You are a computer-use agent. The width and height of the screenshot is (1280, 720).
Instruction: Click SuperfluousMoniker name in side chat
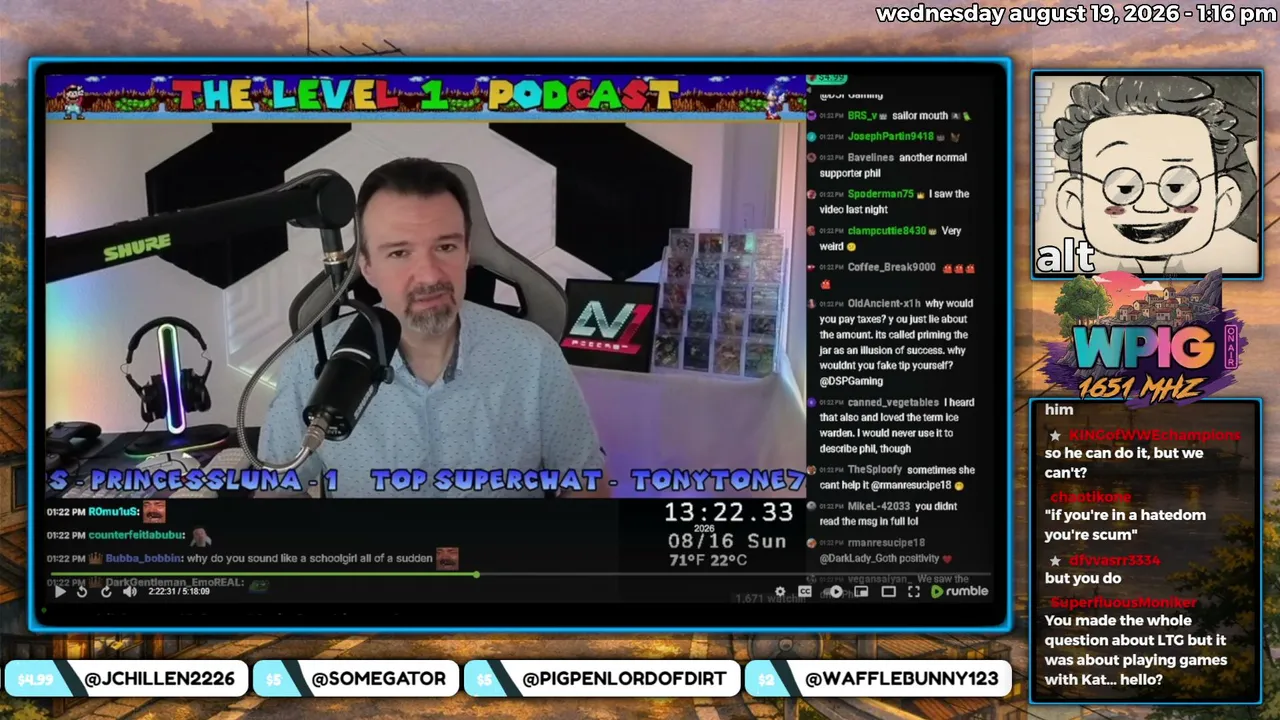(x=1123, y=602)
